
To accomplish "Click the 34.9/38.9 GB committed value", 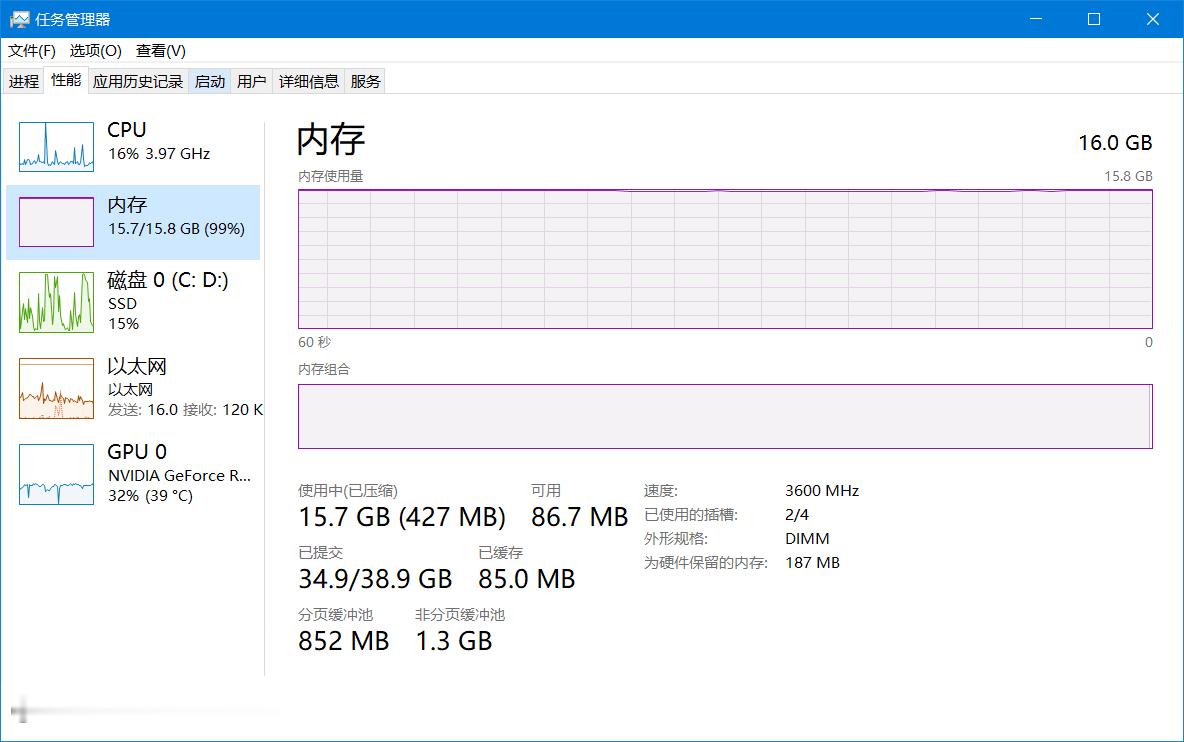I will [375, 579].
